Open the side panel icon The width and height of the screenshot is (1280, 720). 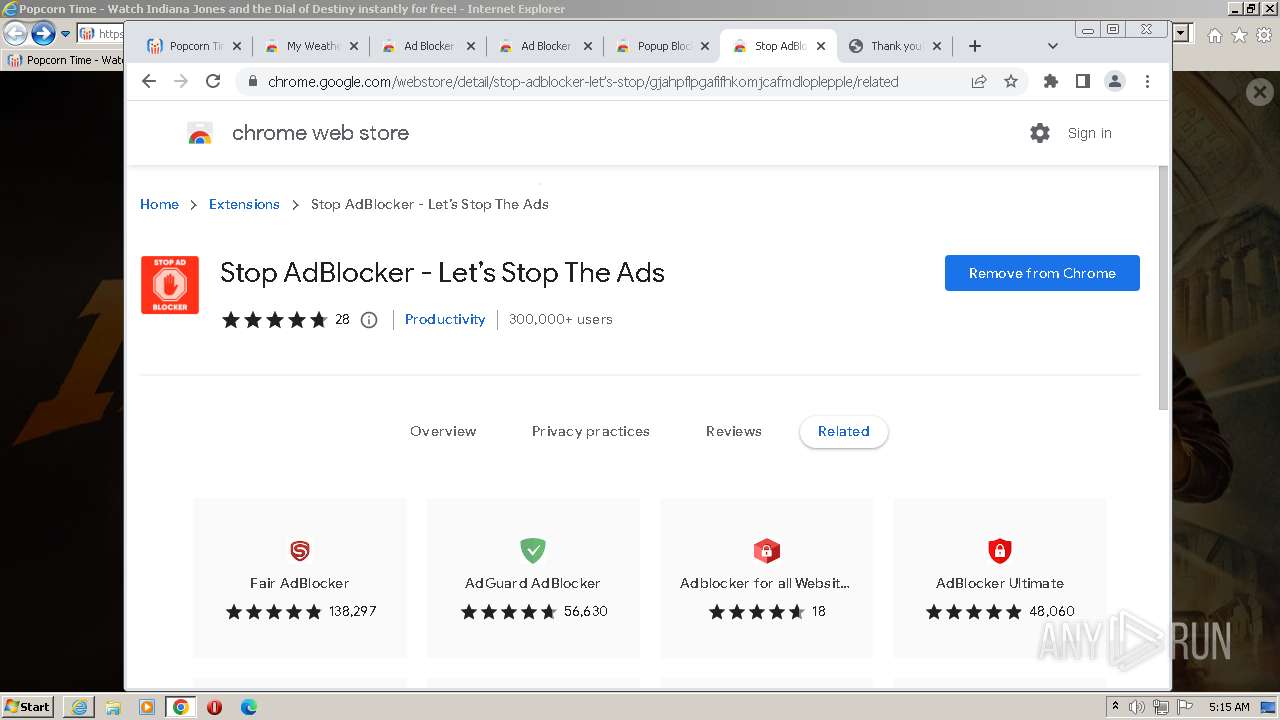[x=1082, y=82]
